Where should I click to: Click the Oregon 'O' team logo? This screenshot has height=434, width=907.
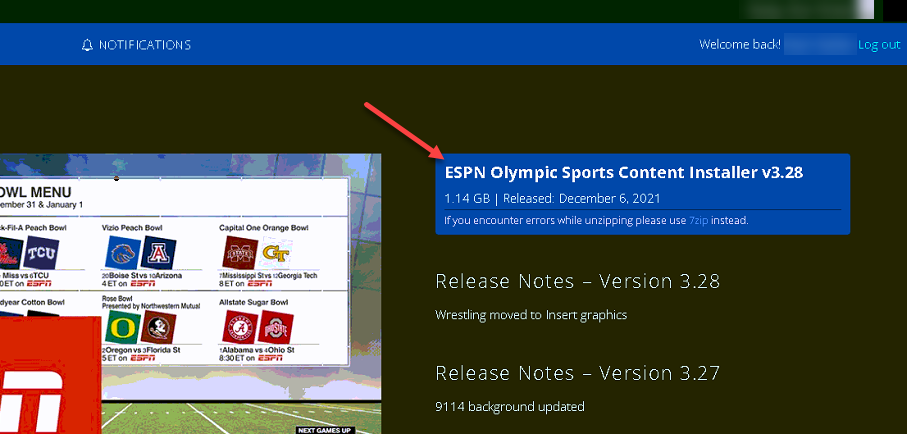(120, 327)
